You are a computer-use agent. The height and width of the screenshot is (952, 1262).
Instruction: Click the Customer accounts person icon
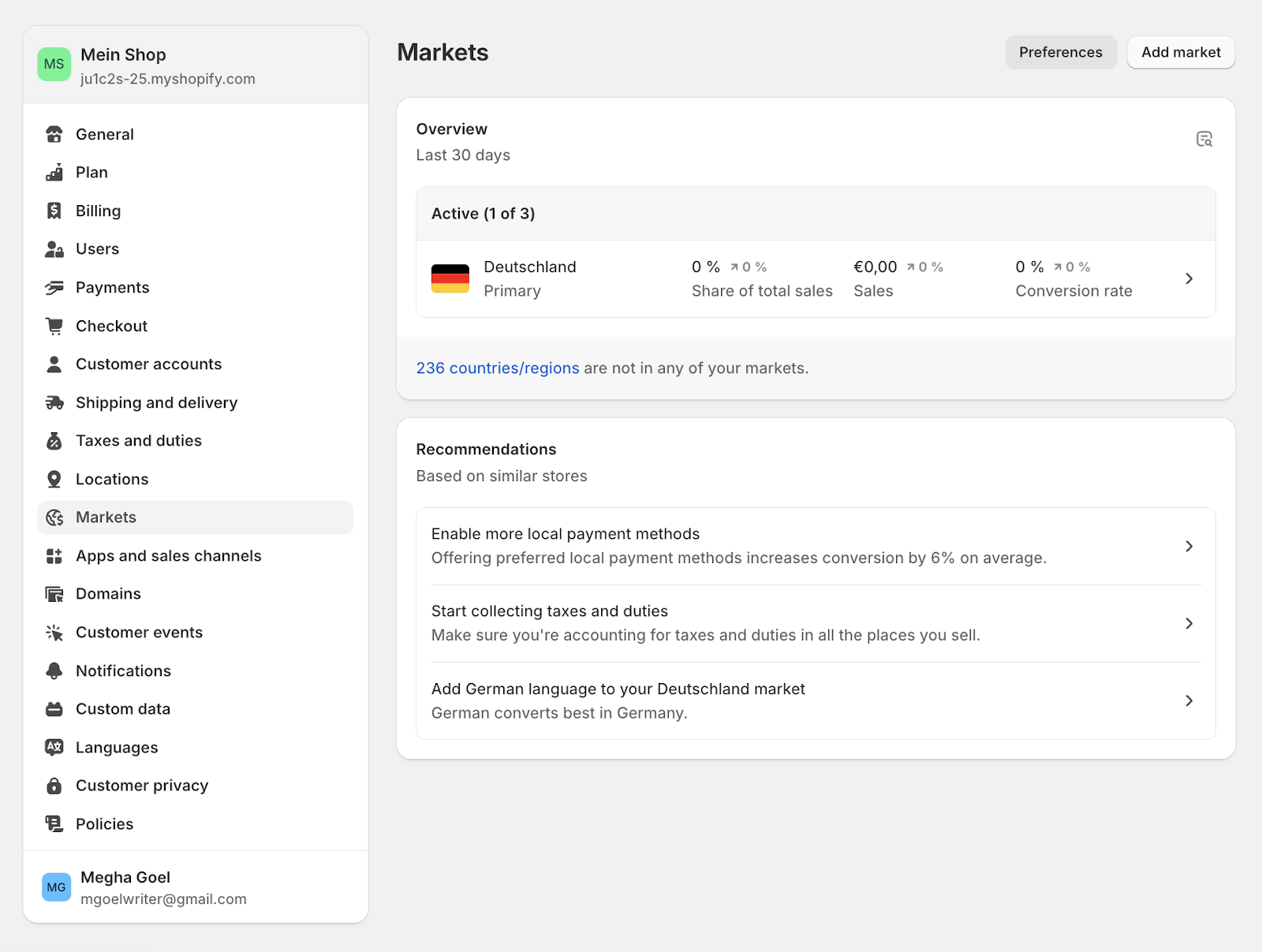click(x=54, y=364)
